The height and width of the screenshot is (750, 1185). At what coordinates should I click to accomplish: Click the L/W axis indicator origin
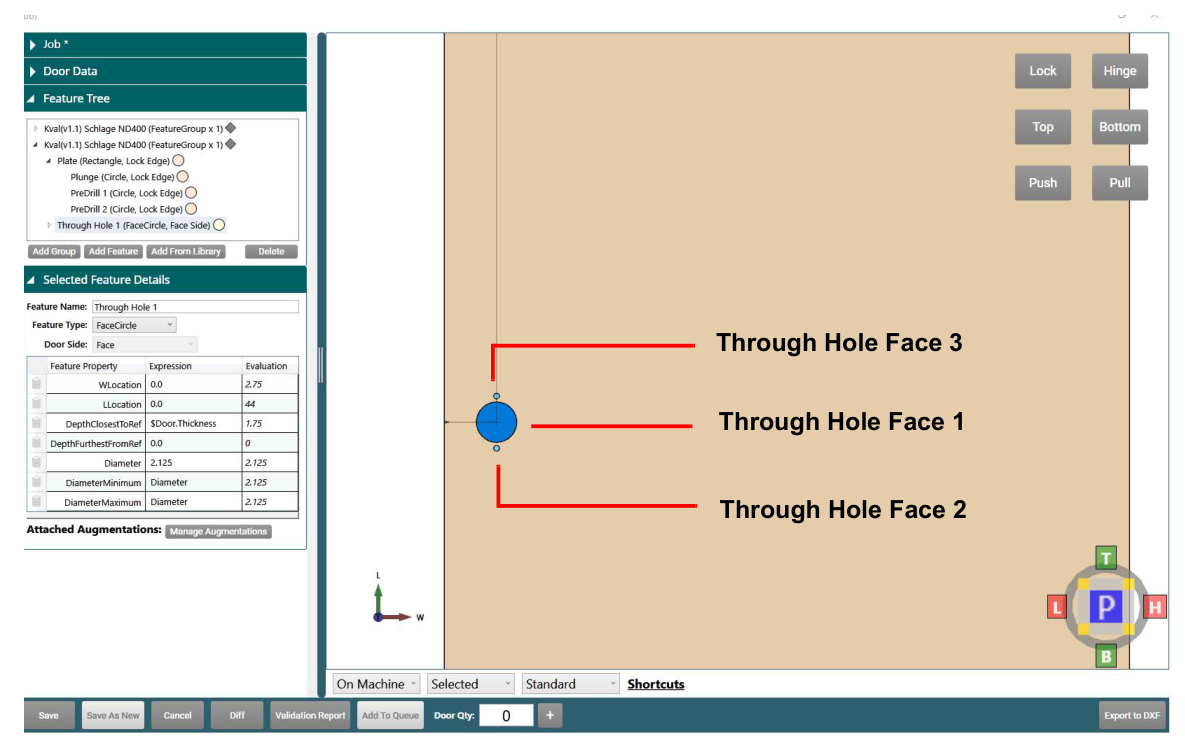[x=378, y=617]
